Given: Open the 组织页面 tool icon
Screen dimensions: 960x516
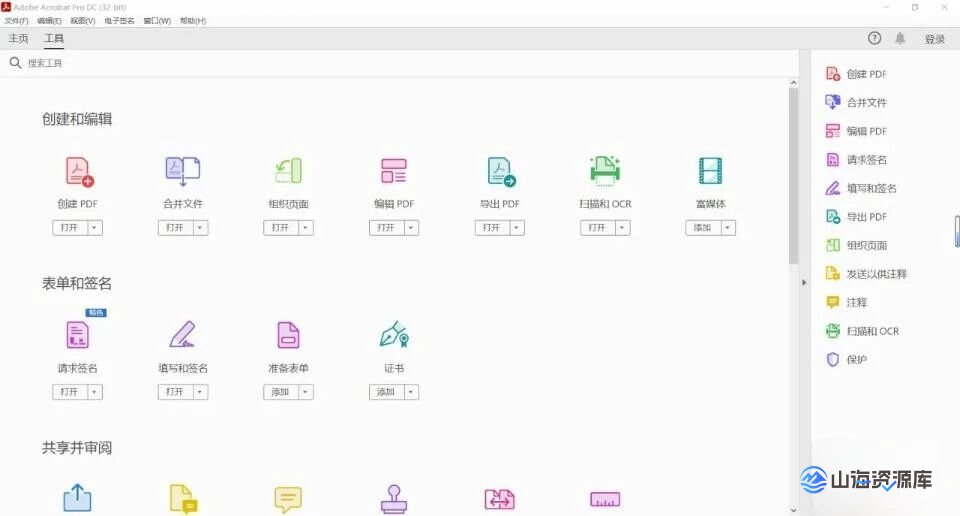Looking at the screenshot, I should click(288, 171).
